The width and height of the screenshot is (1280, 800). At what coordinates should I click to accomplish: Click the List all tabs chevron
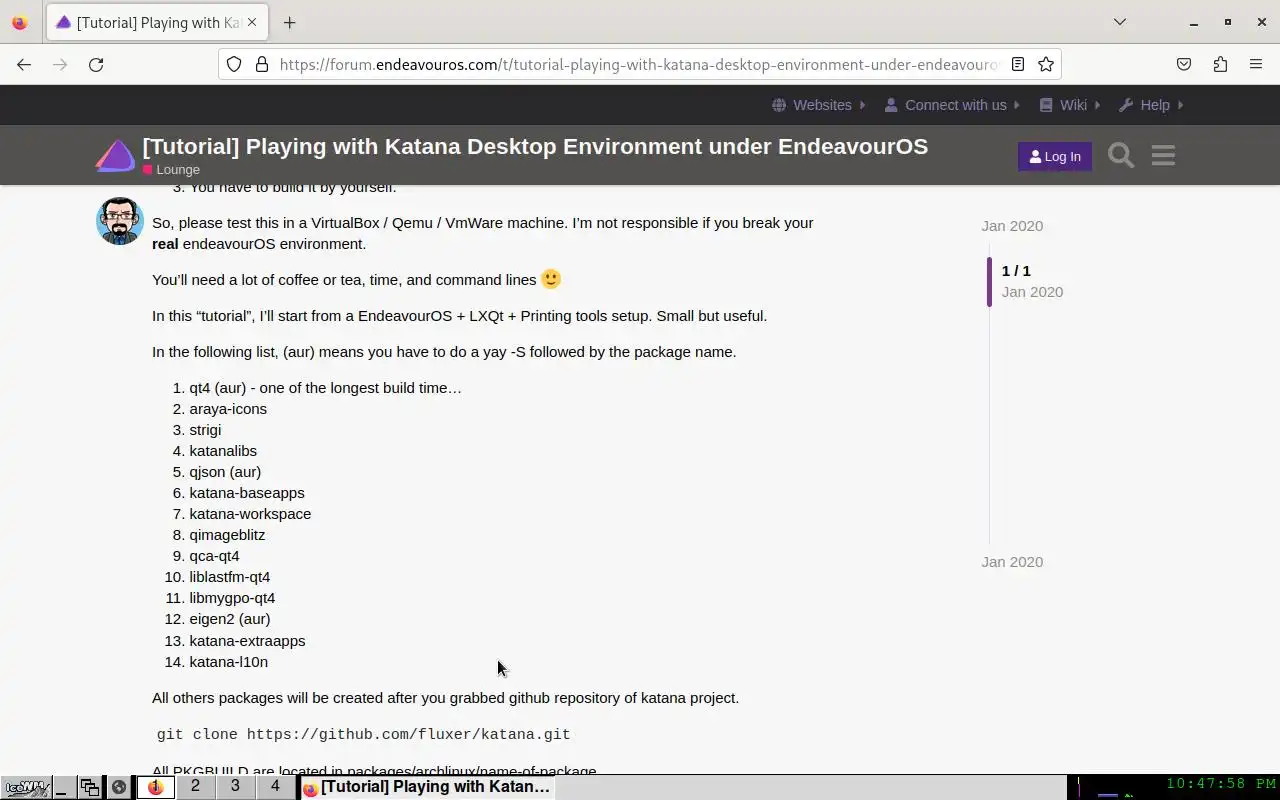(x=1120, y=22)
